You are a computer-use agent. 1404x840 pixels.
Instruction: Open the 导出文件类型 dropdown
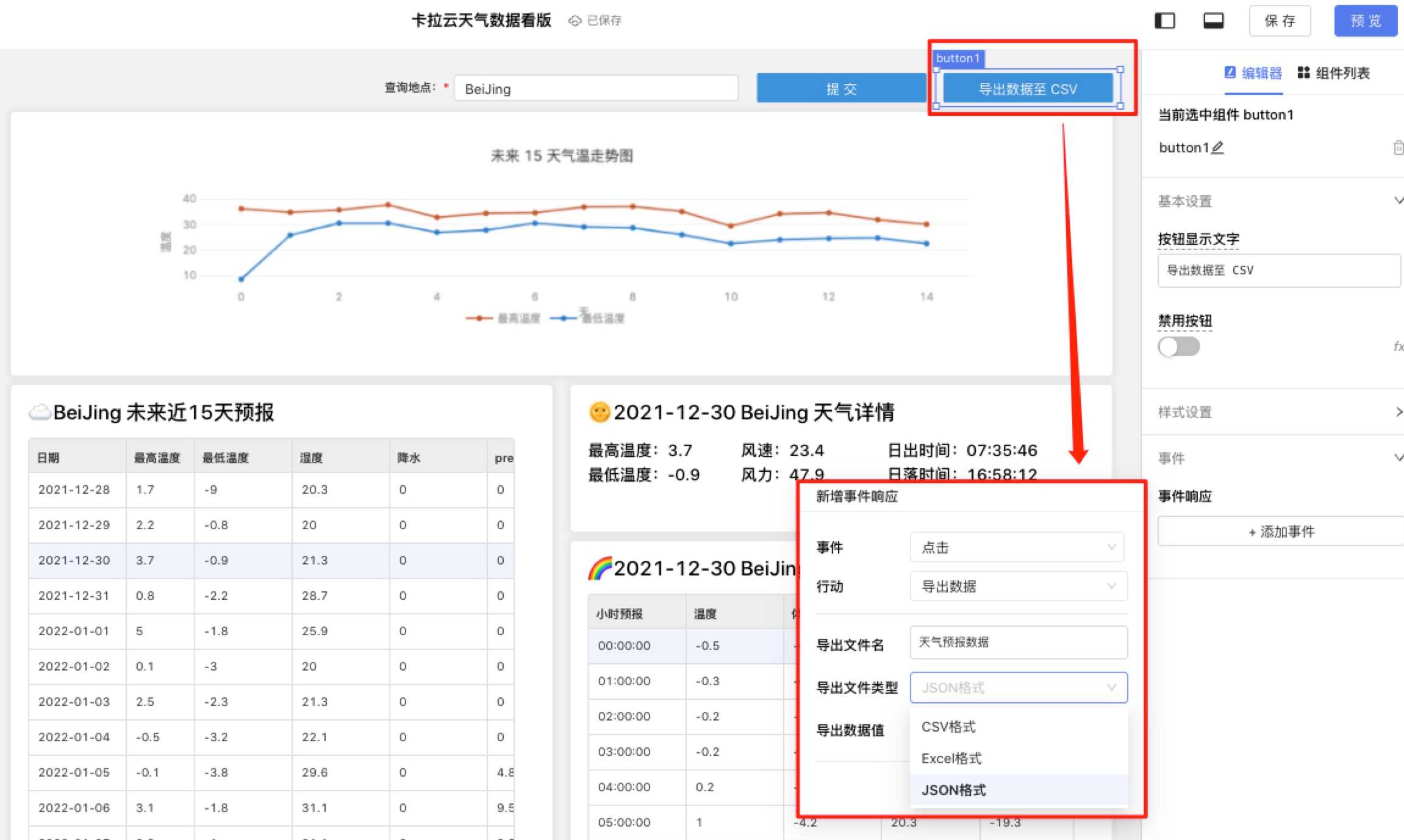(1017, 688)
